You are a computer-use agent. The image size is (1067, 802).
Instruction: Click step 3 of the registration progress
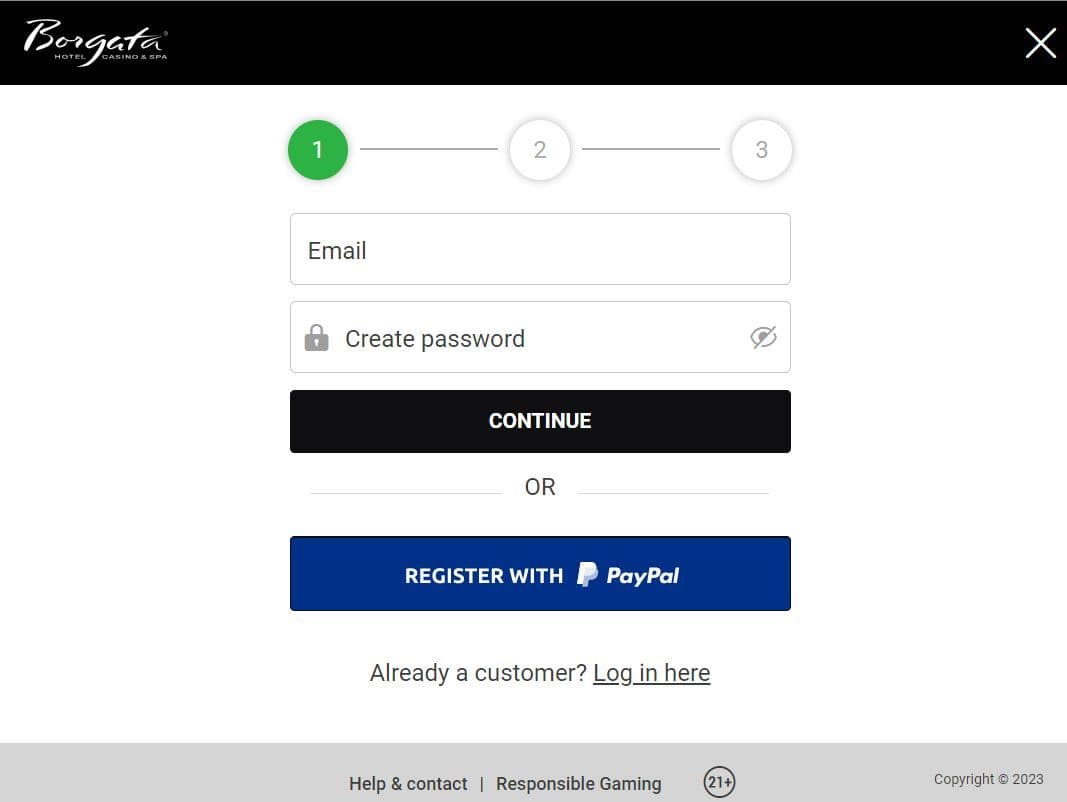762,149
